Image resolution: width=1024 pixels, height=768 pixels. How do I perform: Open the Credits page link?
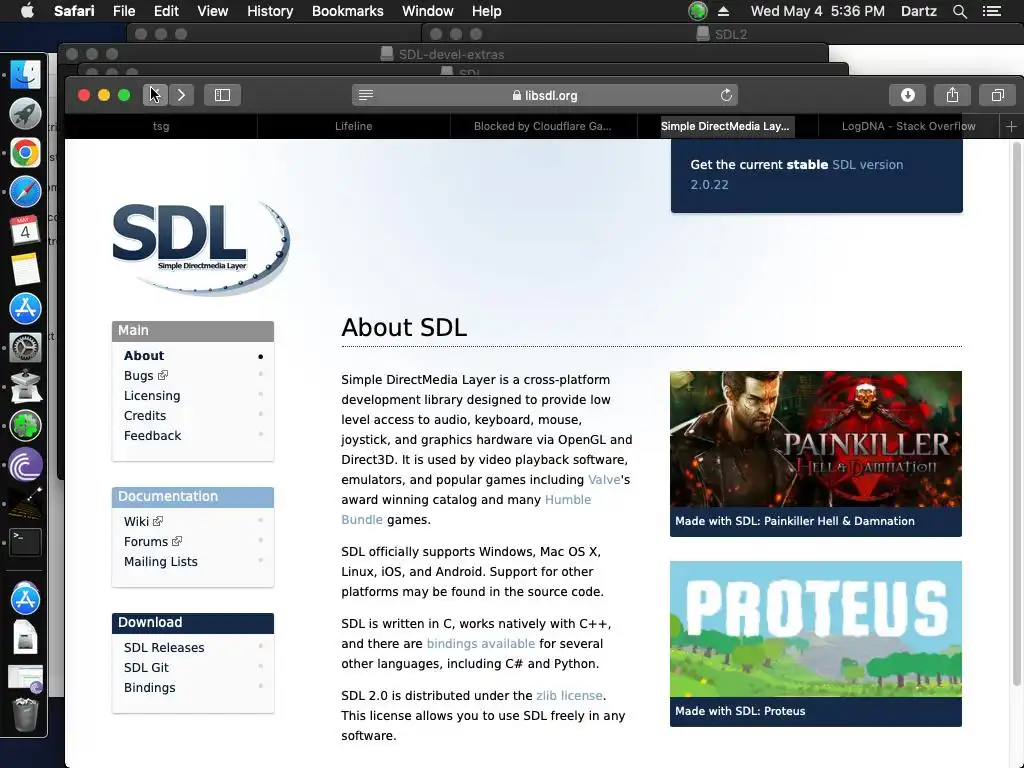pos(144,416)
